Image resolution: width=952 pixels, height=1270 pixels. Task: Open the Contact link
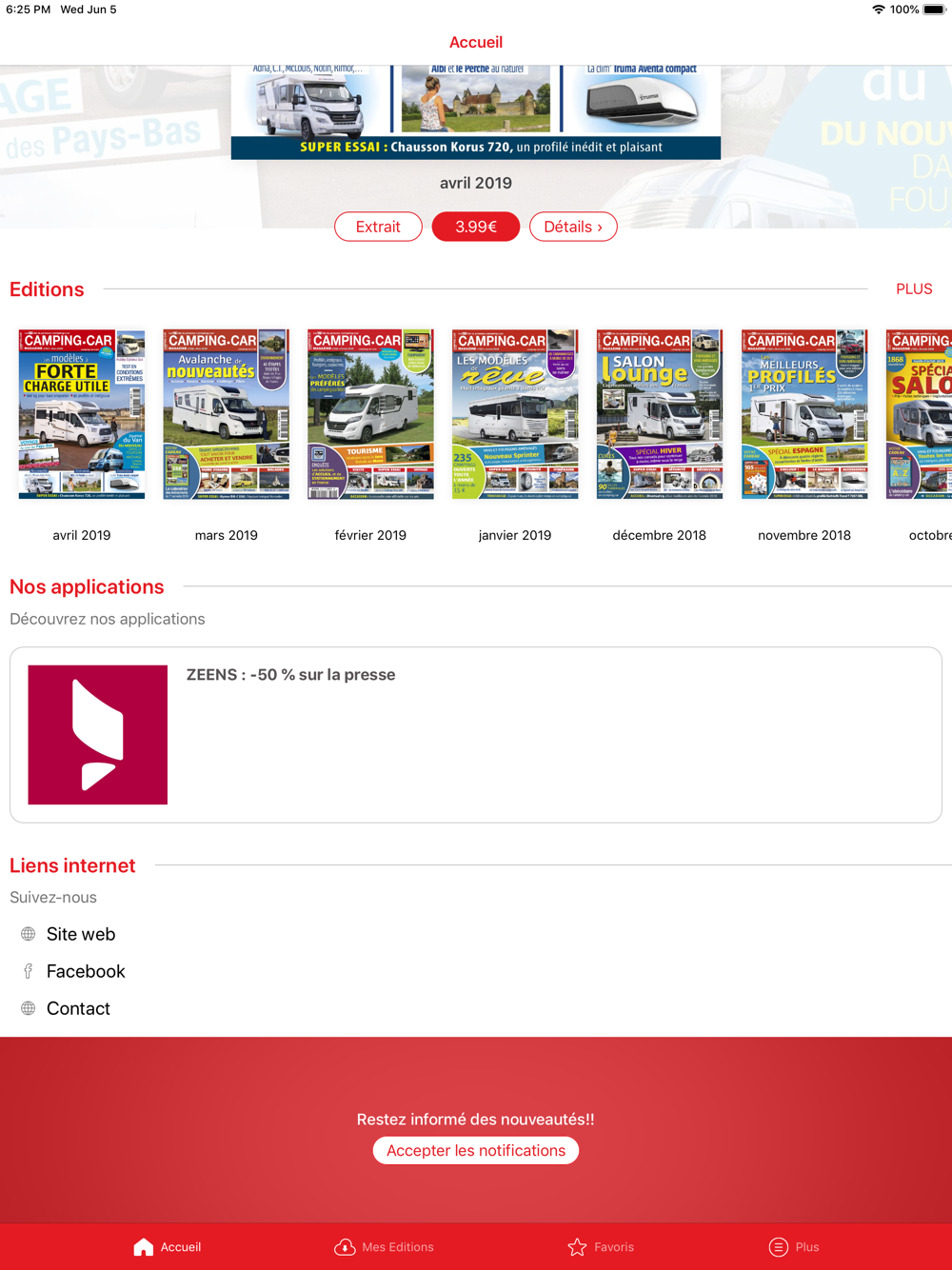click(x=78, y=1008)
